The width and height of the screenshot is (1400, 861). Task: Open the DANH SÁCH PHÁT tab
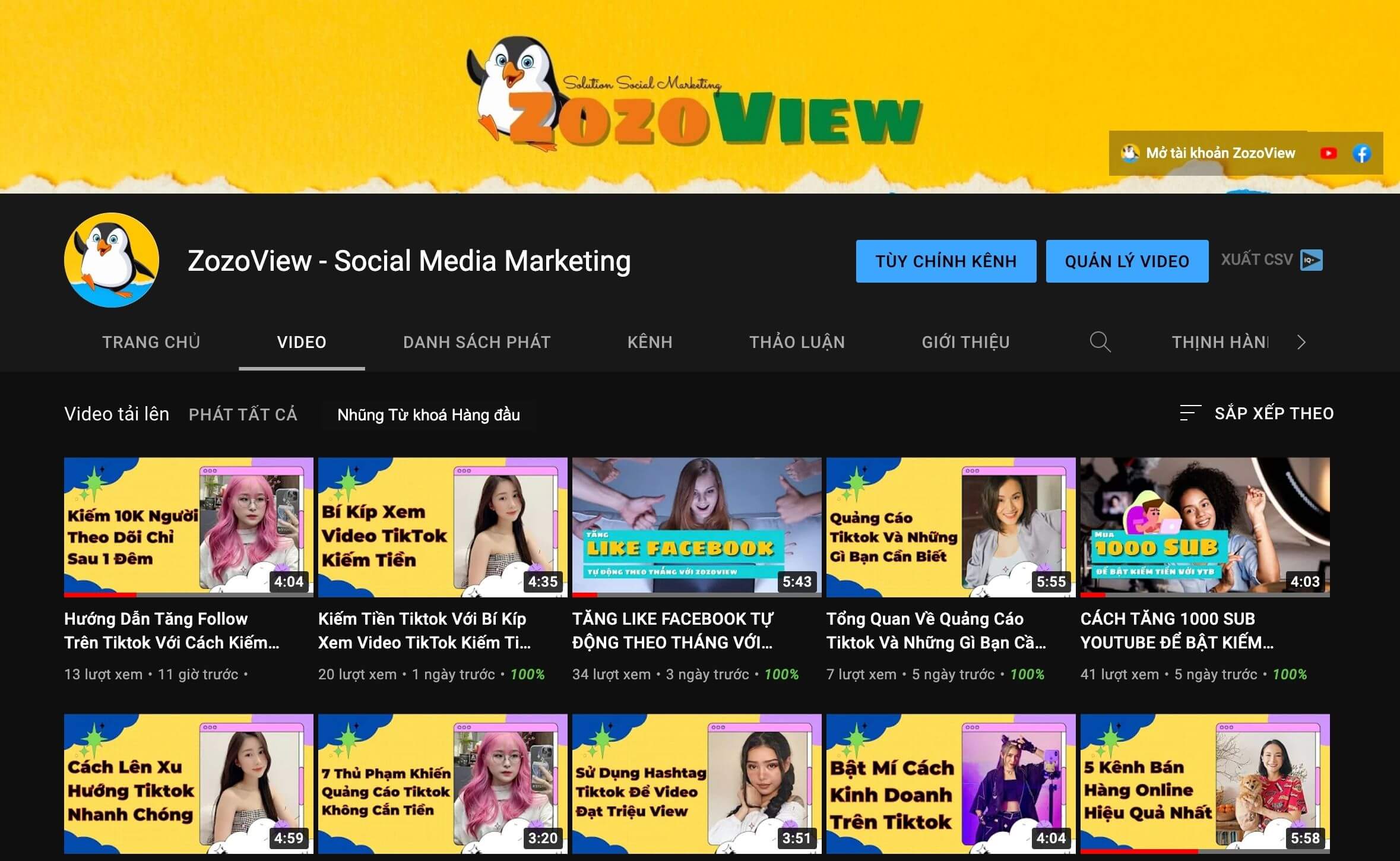(477, 342)
